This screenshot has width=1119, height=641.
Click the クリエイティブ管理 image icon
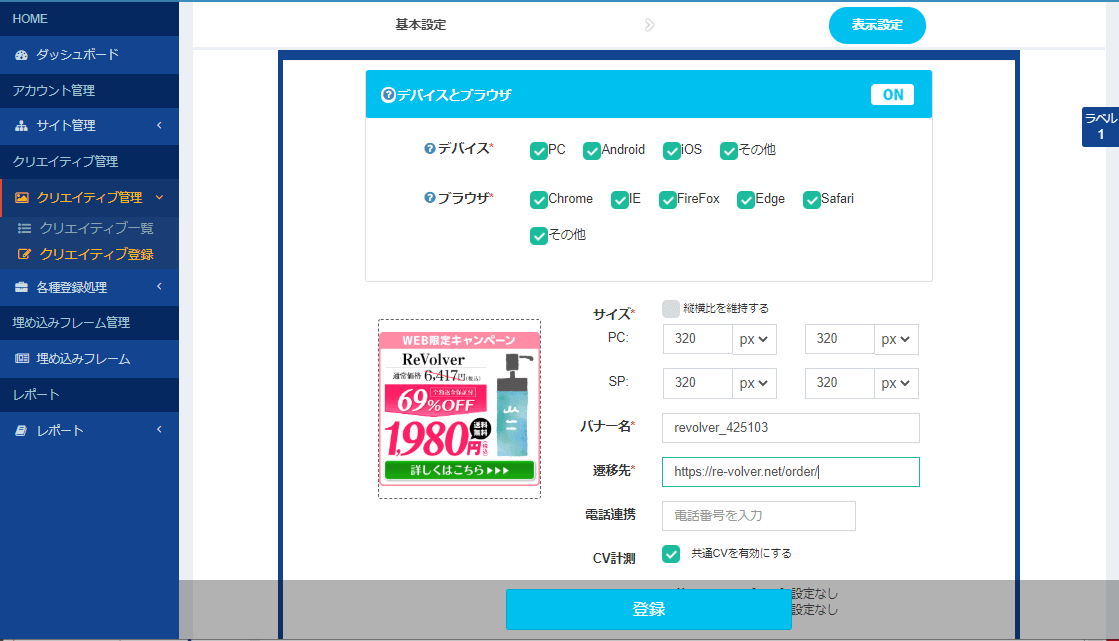coord(22,198)
